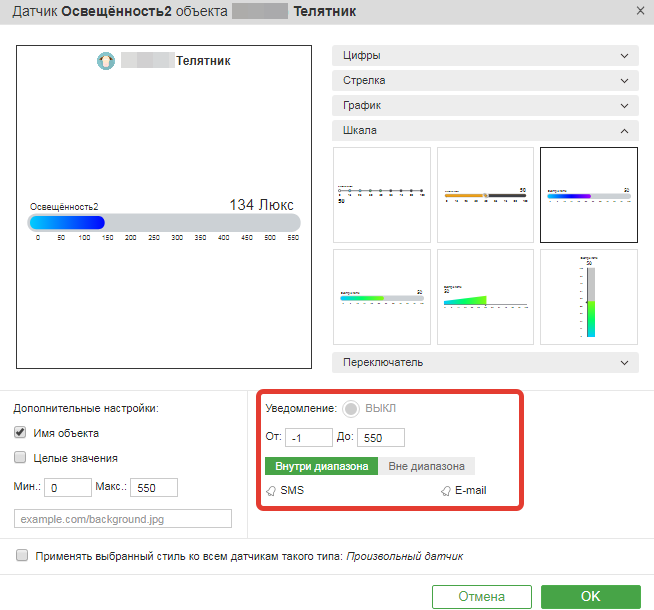Switch to the Вне диапазона tab
This screenshot has height=610, width=654.
[x=427, y=466]
